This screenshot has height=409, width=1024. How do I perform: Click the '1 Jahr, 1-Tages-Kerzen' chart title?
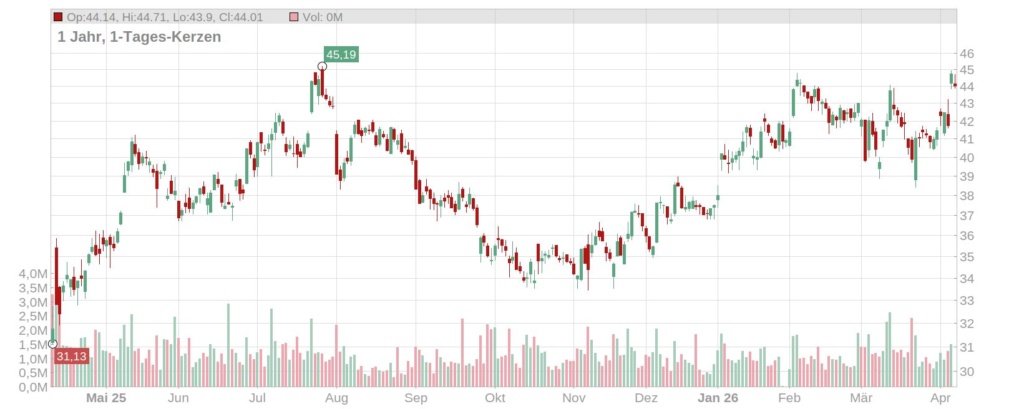139,37
